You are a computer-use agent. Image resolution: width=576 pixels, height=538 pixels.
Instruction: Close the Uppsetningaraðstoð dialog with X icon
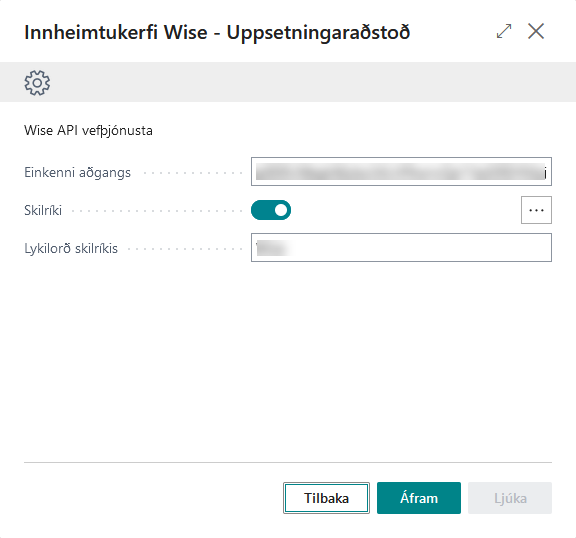coord(536,31)
